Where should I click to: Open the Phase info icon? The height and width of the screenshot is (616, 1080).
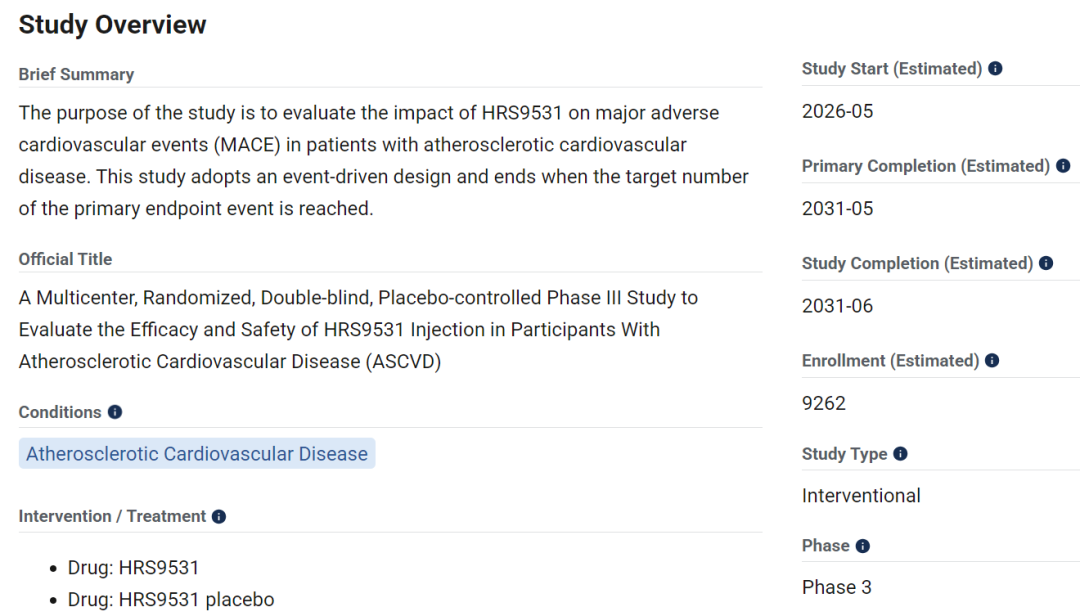coord(862,546)
